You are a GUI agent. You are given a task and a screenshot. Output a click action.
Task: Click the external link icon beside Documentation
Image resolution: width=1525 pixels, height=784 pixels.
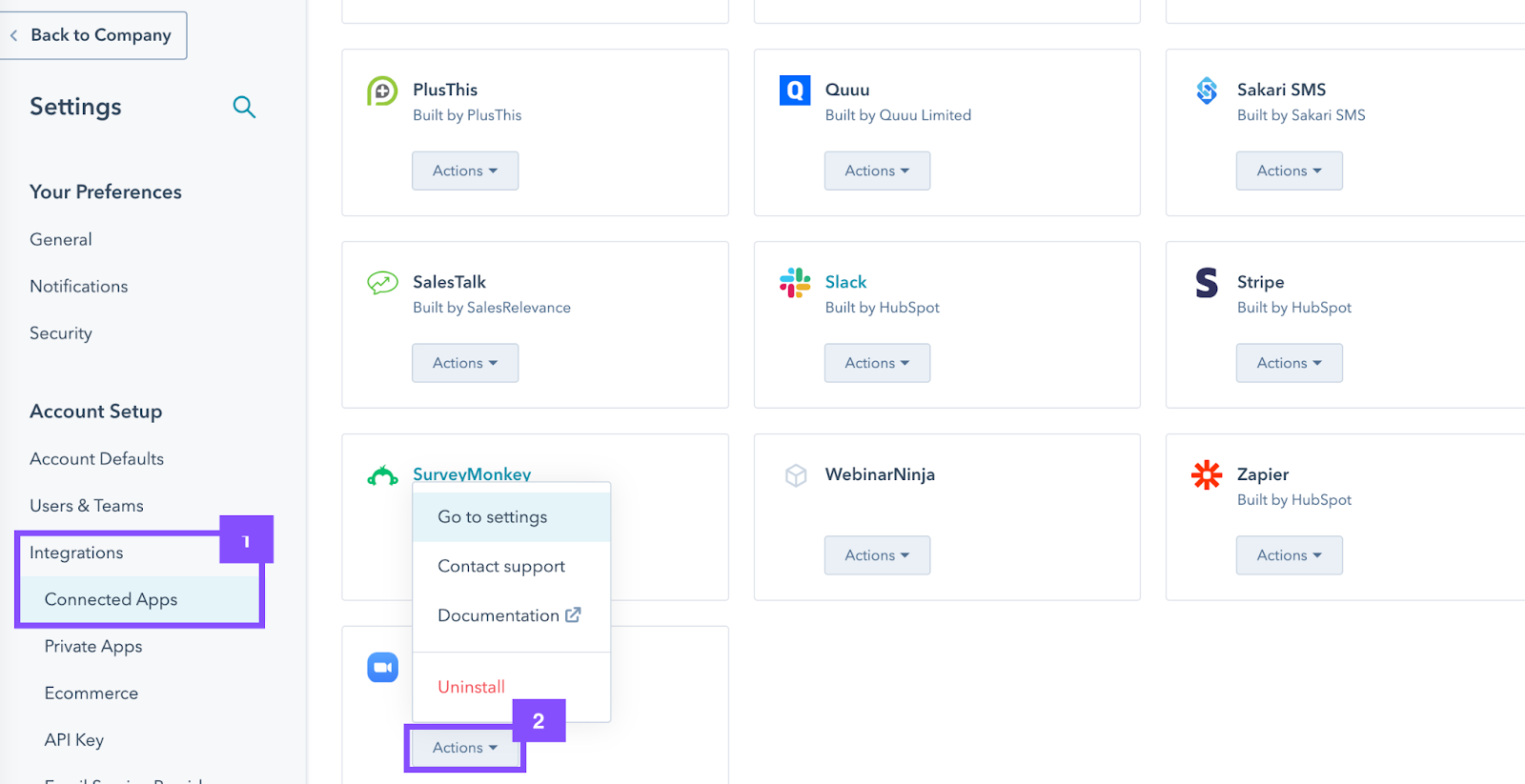tap(573, 615)
